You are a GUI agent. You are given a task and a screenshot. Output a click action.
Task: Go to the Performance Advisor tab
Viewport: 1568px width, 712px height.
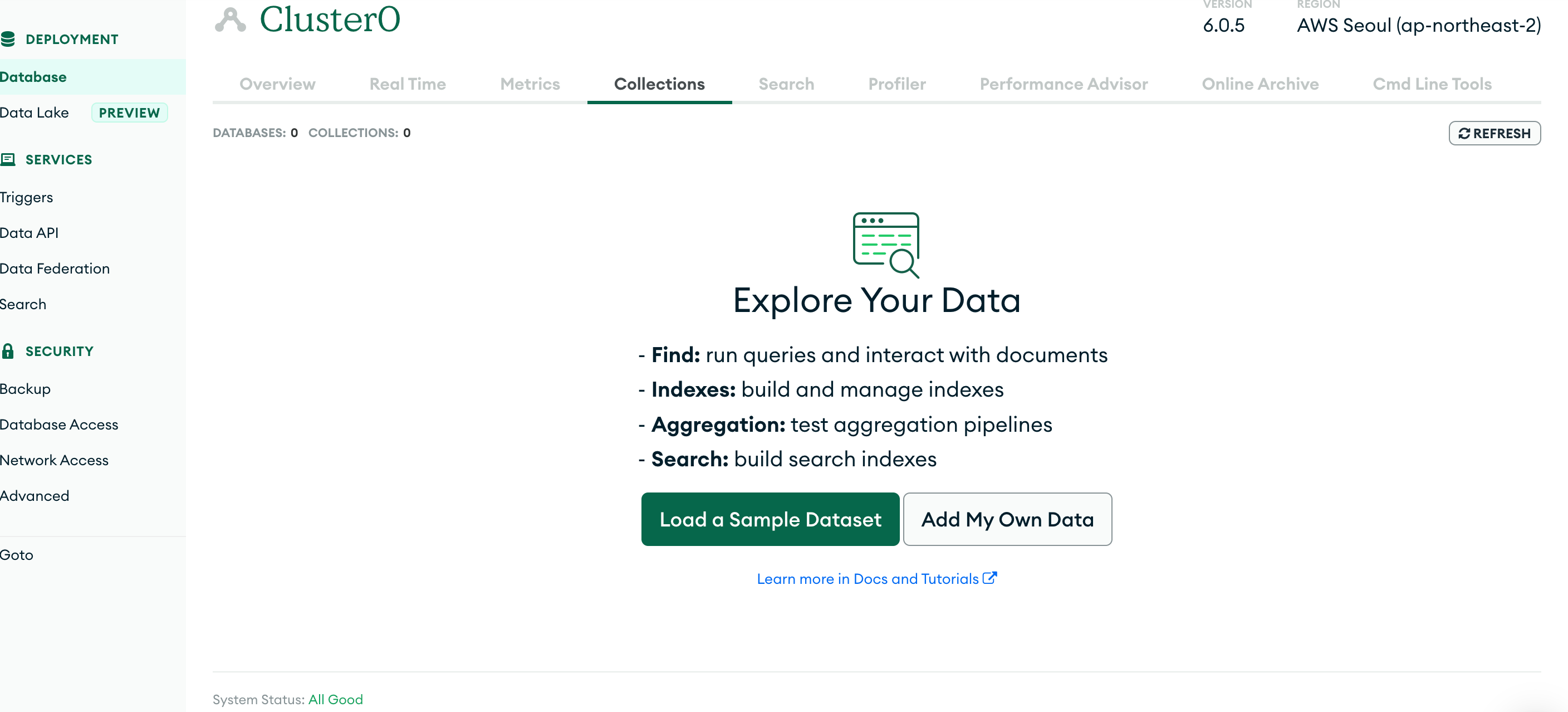coord(1064,84)
